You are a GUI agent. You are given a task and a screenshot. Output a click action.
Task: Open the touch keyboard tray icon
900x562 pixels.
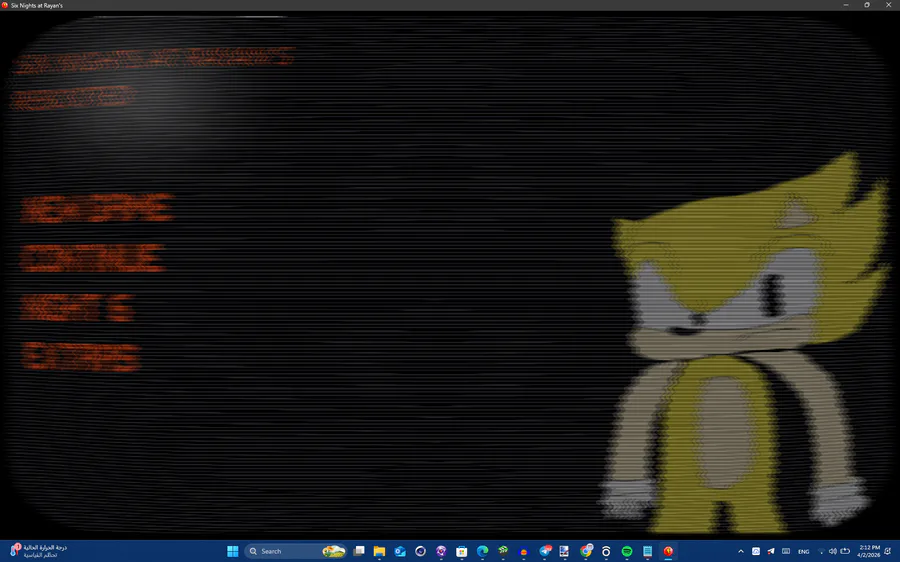(x=786, y=551)
